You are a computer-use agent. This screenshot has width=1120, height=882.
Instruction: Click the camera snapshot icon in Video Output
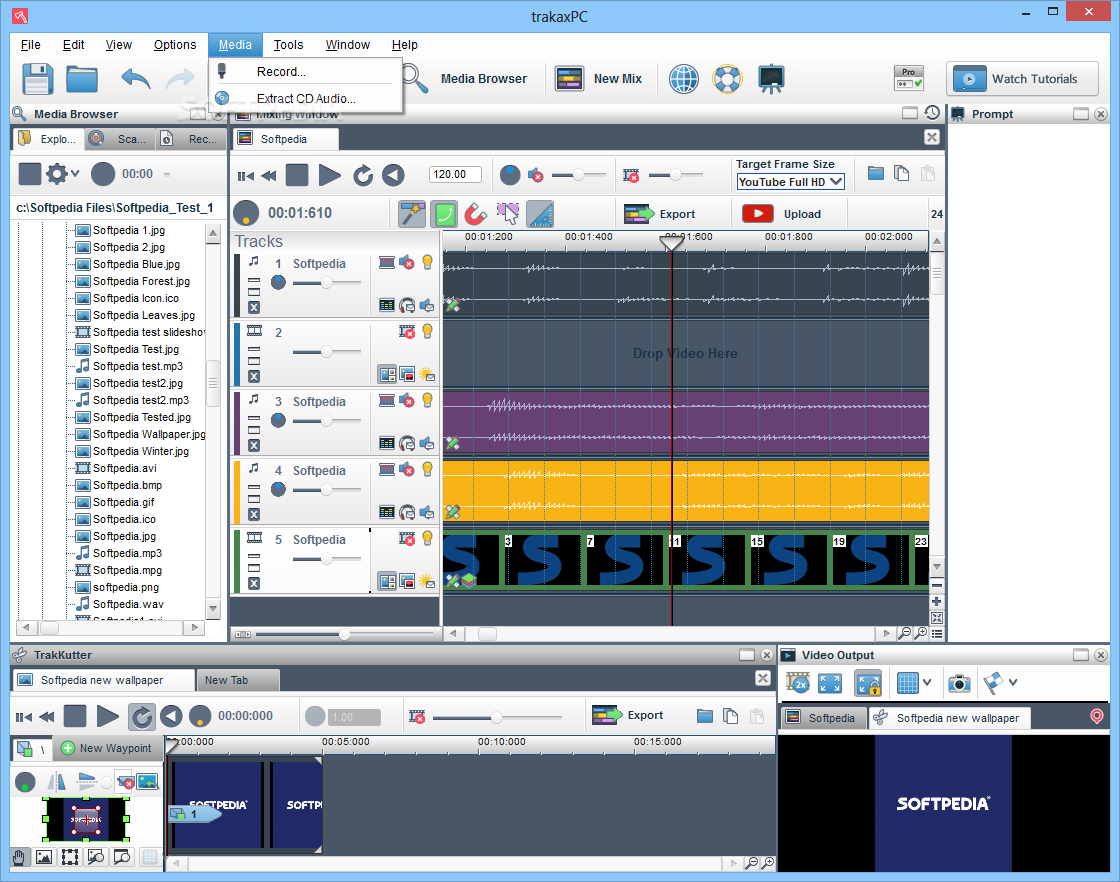click(x=959, y=683)
